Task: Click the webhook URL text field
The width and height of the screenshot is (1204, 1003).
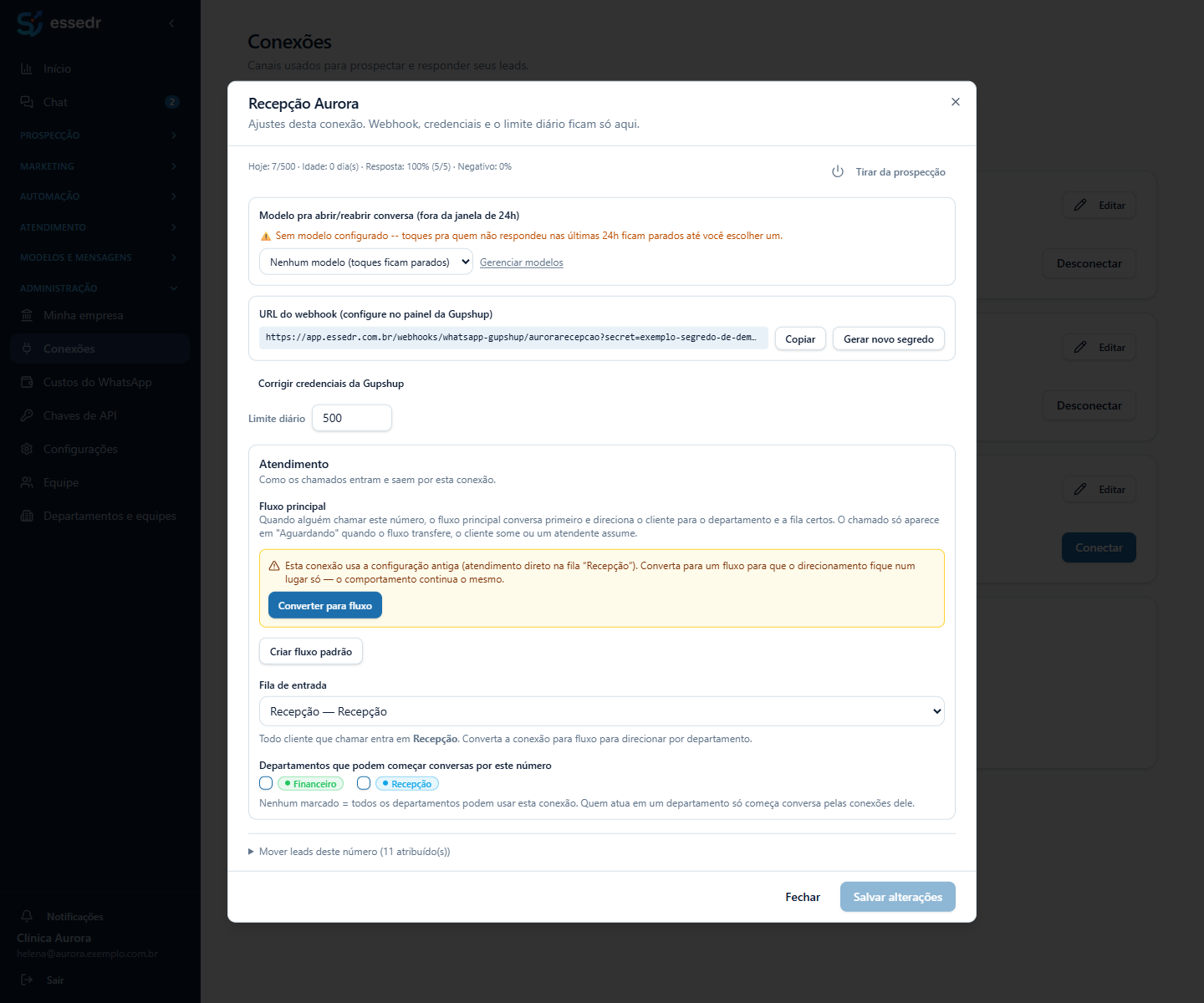Action: (x=513, y=338)
